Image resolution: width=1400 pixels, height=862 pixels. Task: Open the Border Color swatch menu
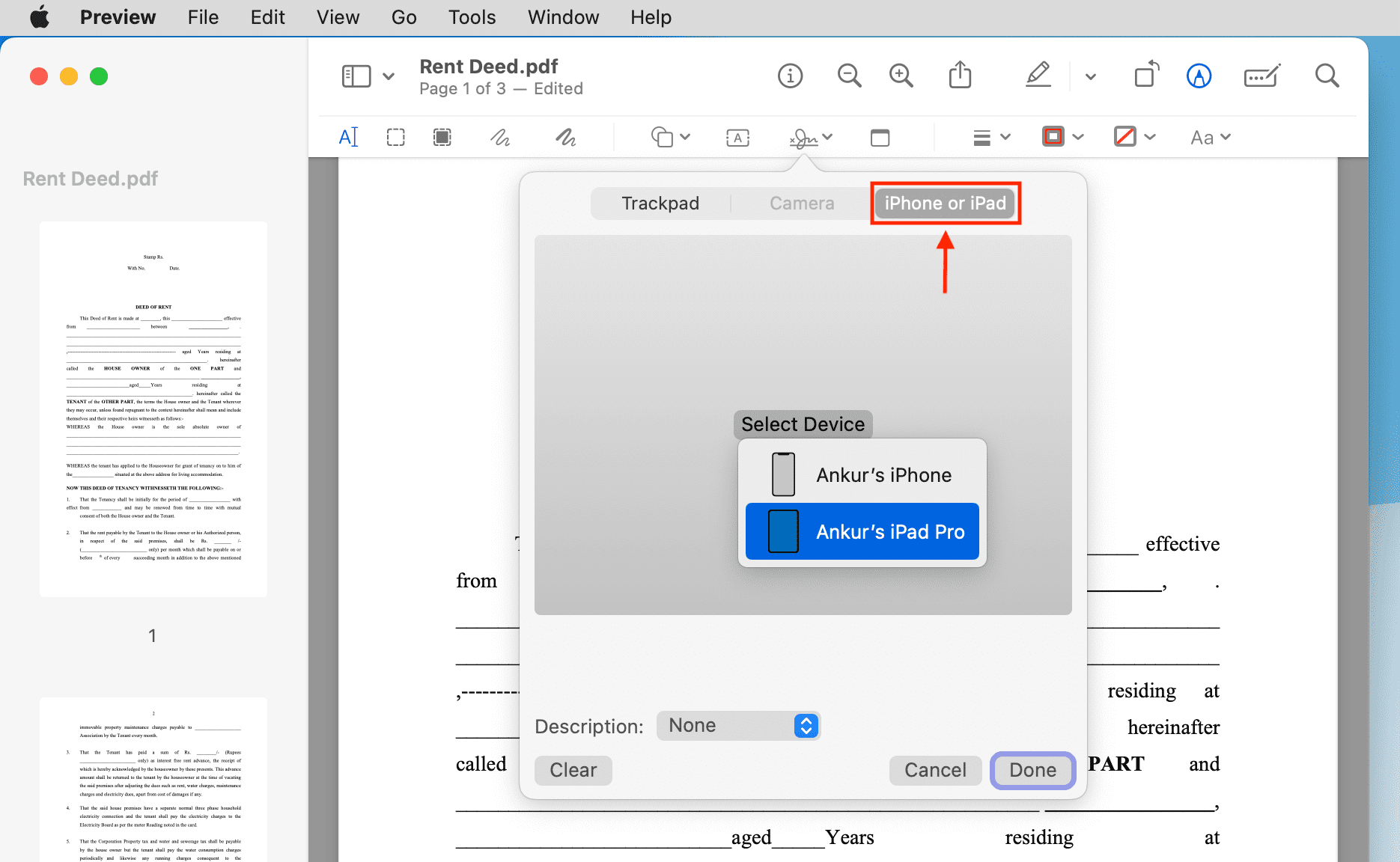click(x=1062, y=137)
